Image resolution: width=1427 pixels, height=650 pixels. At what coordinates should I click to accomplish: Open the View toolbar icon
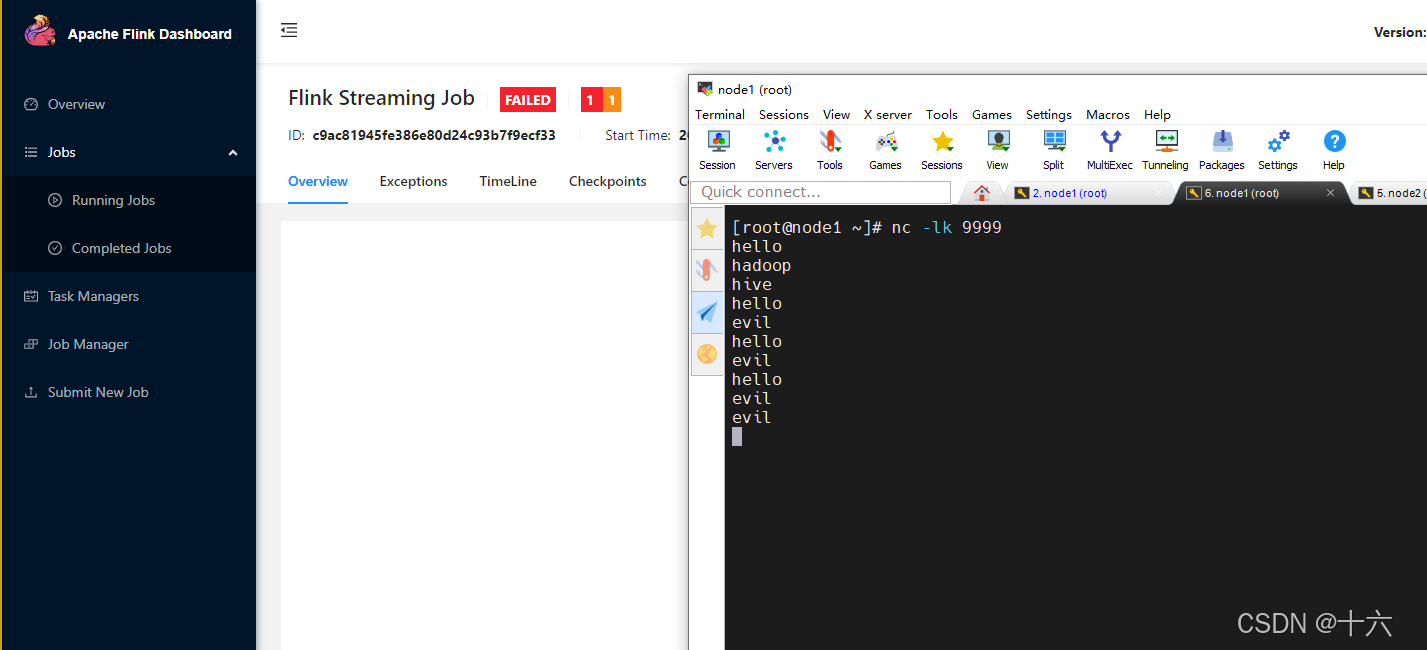(998, 150)
